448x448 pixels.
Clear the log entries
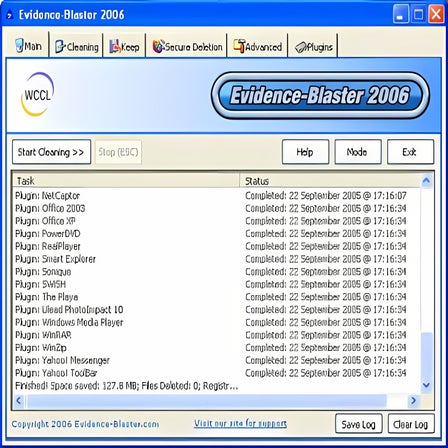(x=411, y=424)
